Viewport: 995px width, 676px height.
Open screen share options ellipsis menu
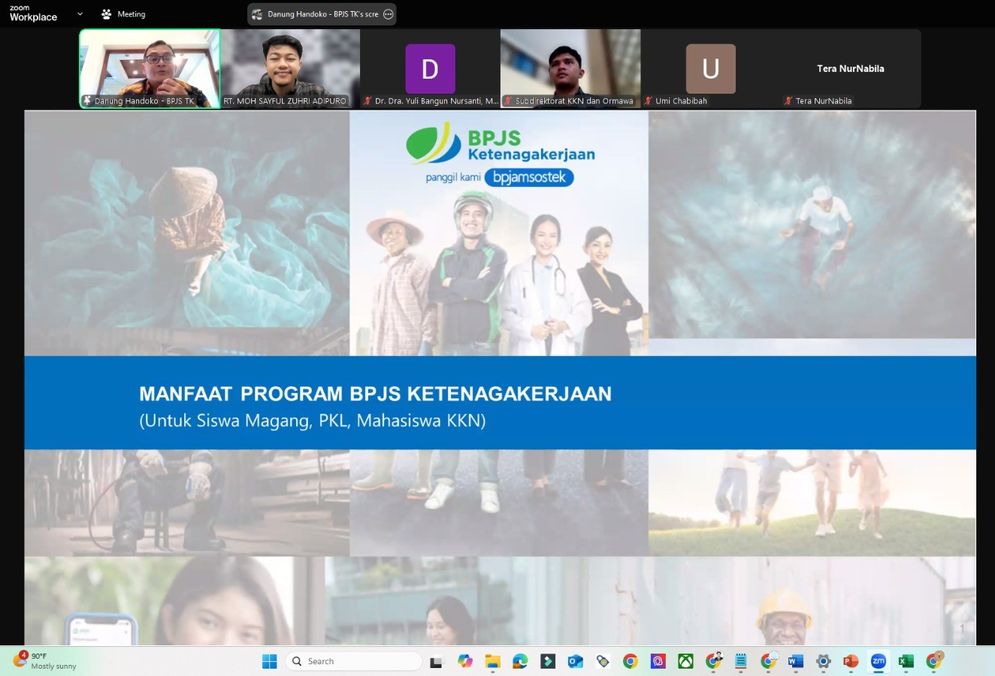[x=388, y=14]
